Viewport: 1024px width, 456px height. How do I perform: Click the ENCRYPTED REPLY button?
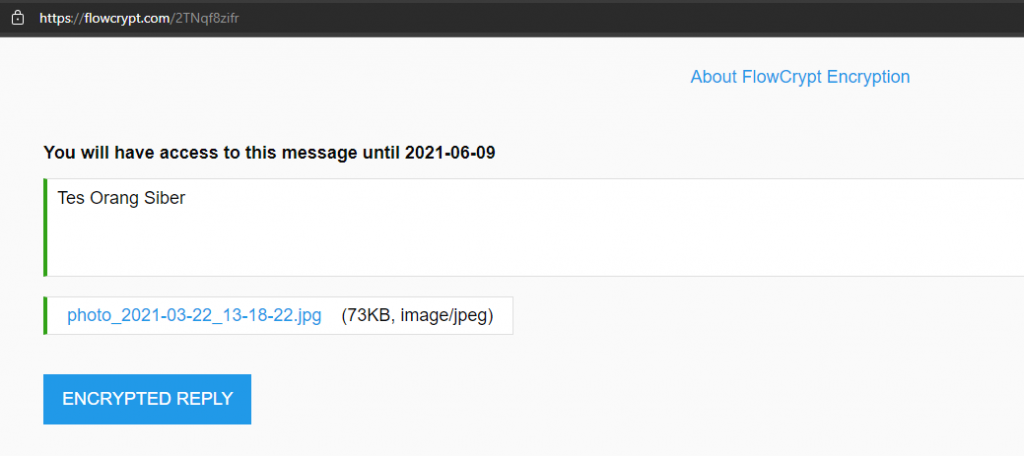(147, 399)
